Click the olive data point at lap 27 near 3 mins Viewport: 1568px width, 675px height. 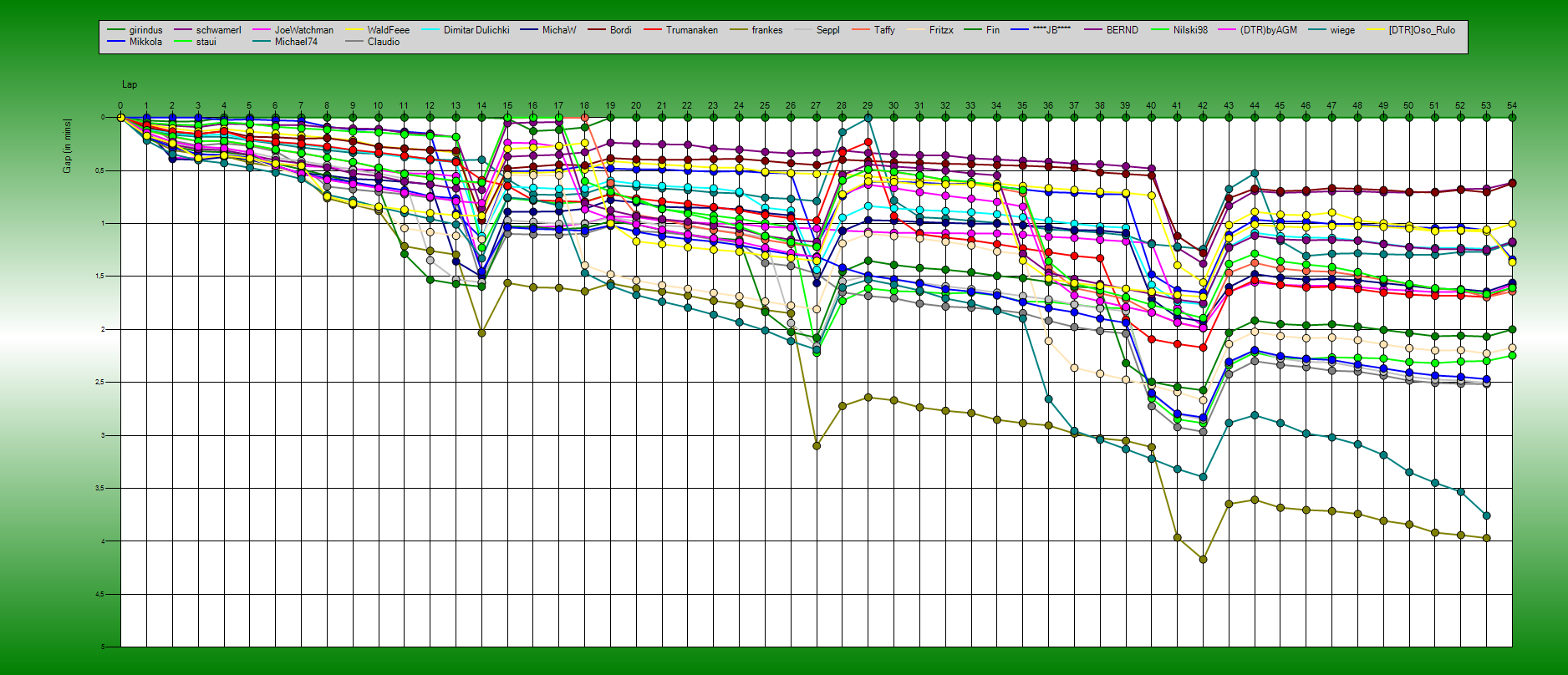click(817, 446)
